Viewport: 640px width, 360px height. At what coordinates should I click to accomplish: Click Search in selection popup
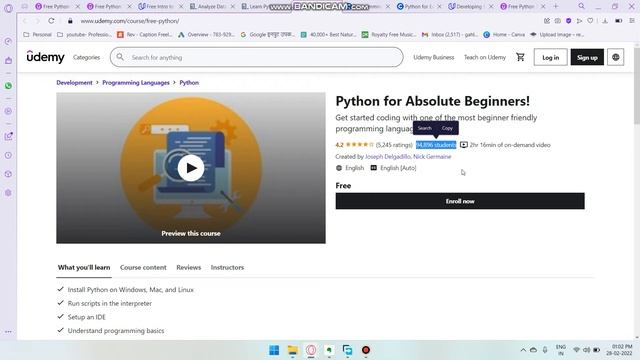[x=424, y=128]
